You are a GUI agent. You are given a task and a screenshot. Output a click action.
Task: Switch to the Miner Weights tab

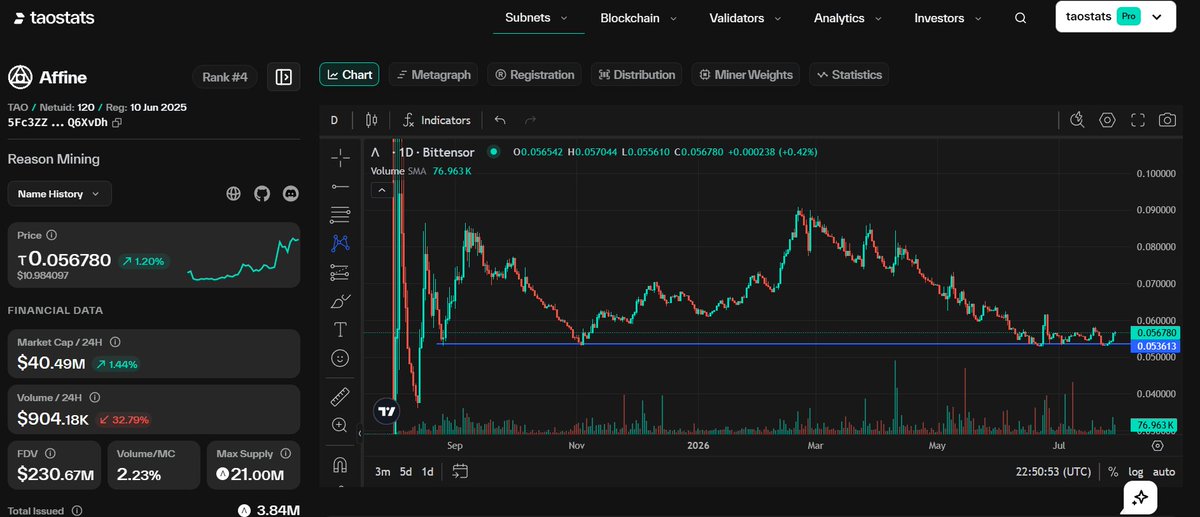click(x=746, y=74)
